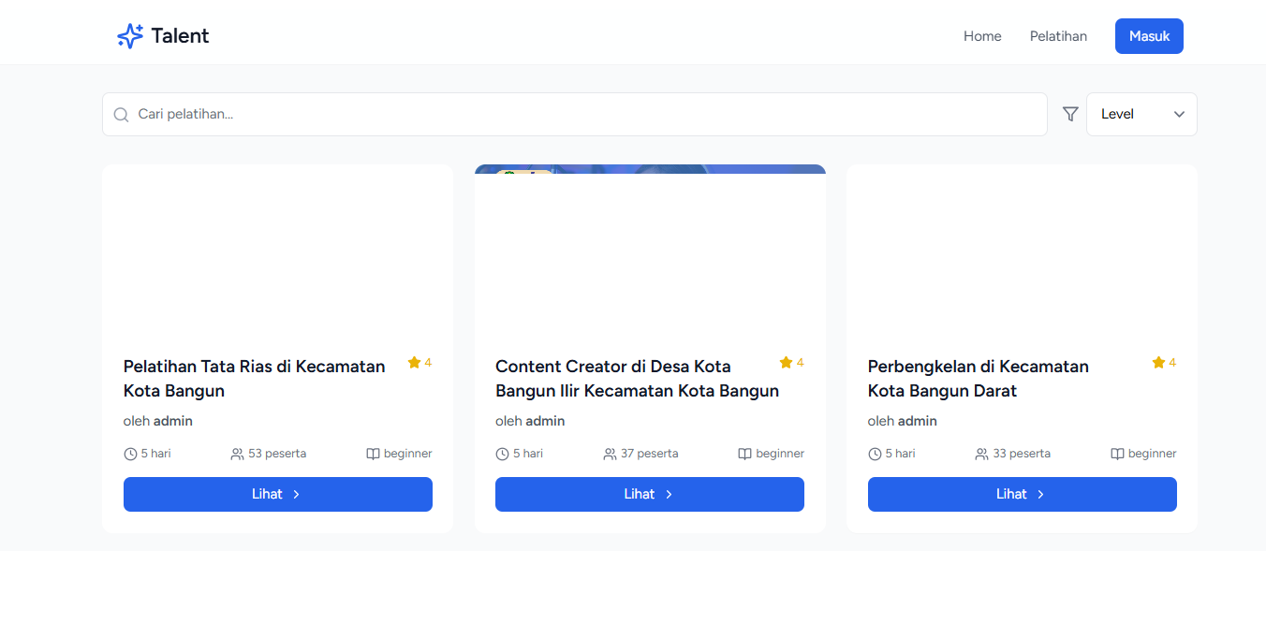Click the Talent sparkle logo icon
This screenshot has height=619, width=1268.
pos(130,36)
